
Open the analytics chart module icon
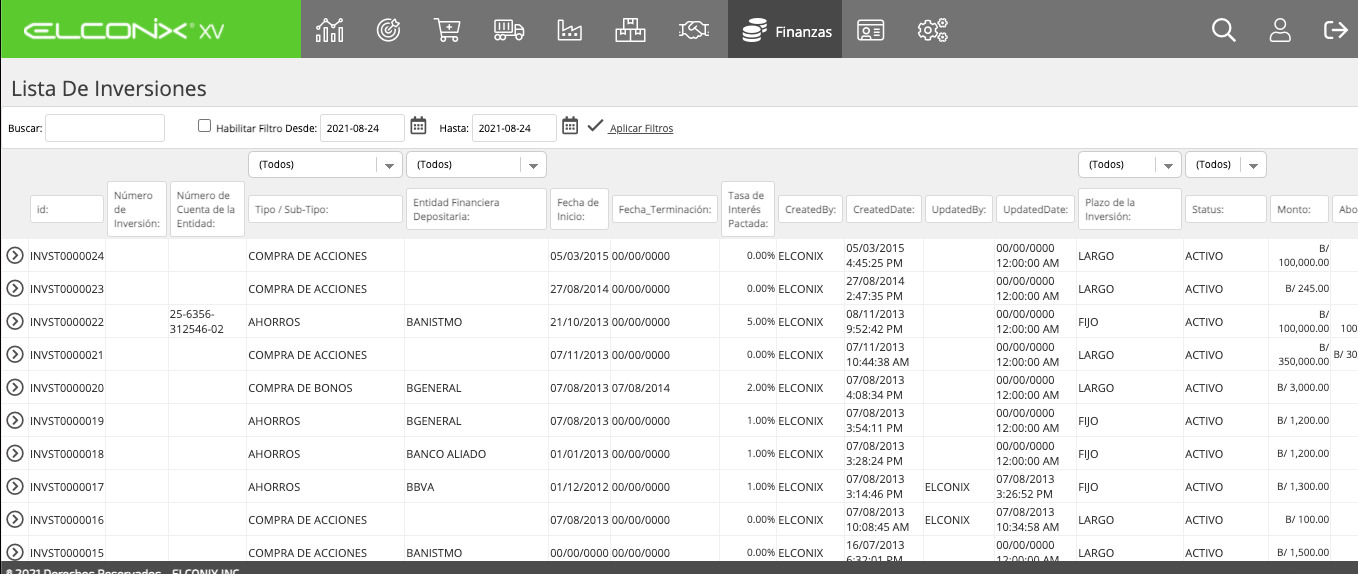[x=329, y=30]
